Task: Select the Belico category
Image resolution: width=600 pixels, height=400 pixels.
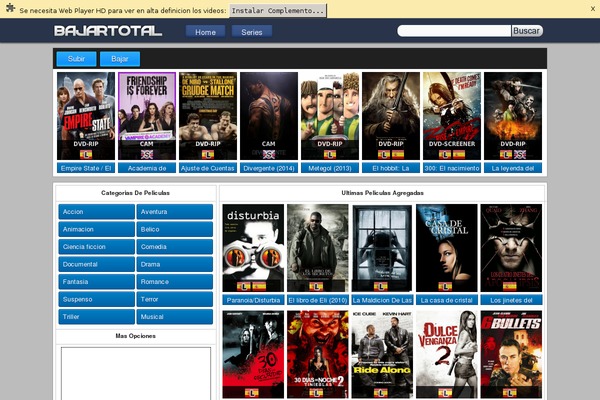Action: click(x=174, y=229)
